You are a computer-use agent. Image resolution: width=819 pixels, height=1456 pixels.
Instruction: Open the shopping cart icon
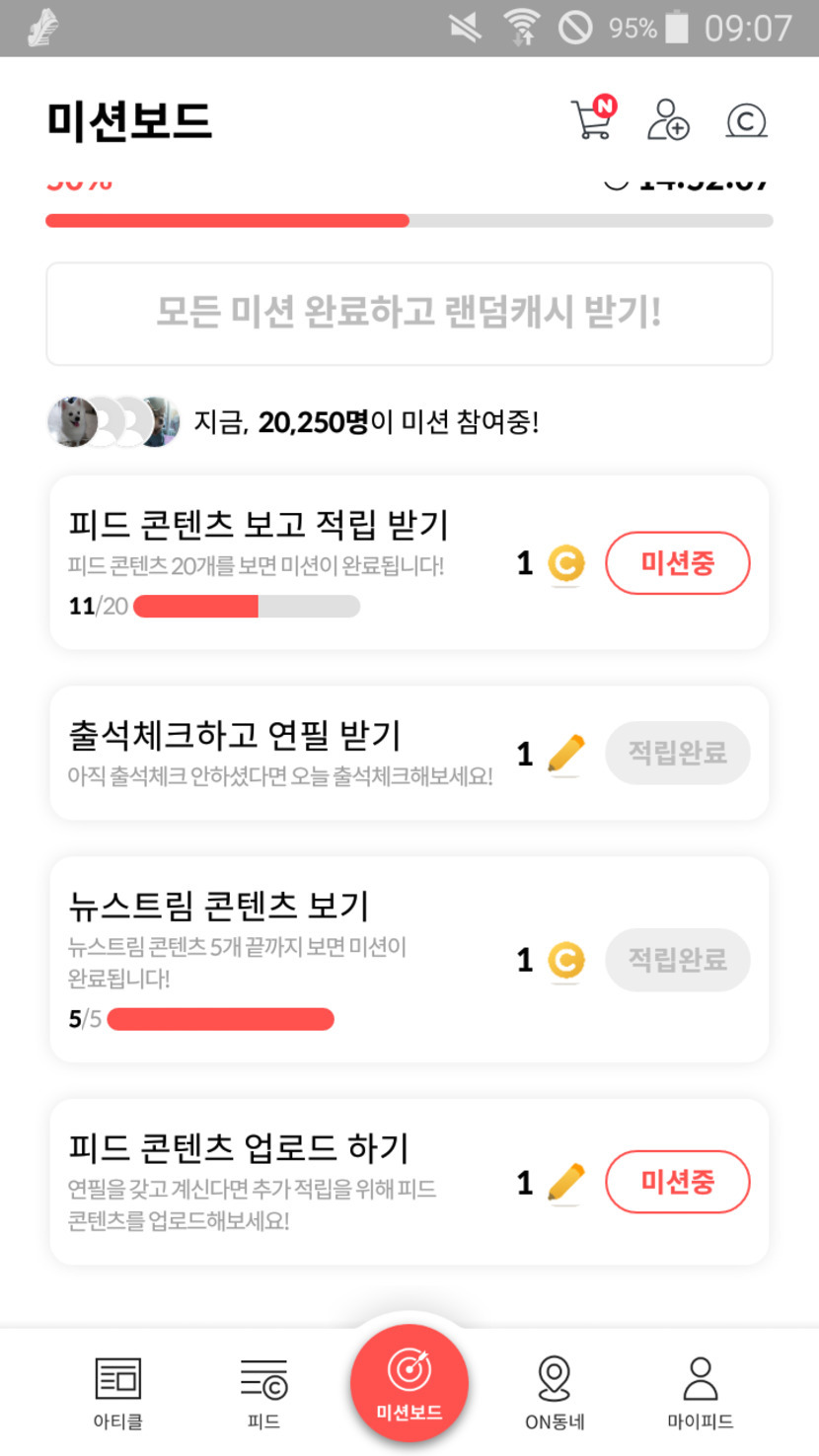tap(592, 119)
